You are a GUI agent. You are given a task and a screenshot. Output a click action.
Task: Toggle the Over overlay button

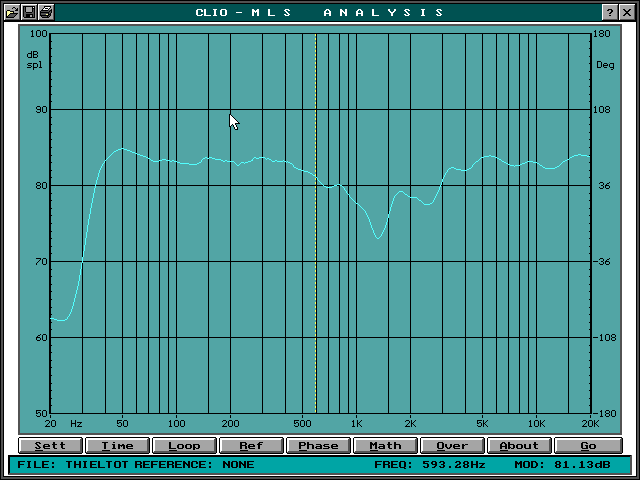452,445
